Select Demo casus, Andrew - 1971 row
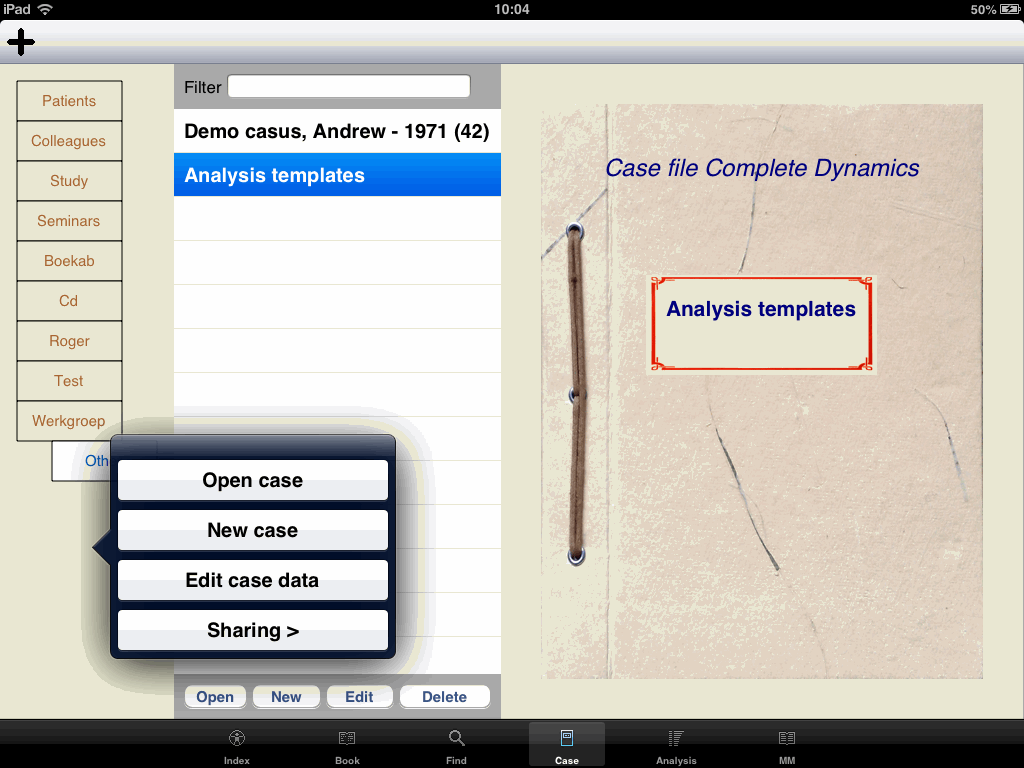This screenshot has height=768, width=1024. (337, 131)
